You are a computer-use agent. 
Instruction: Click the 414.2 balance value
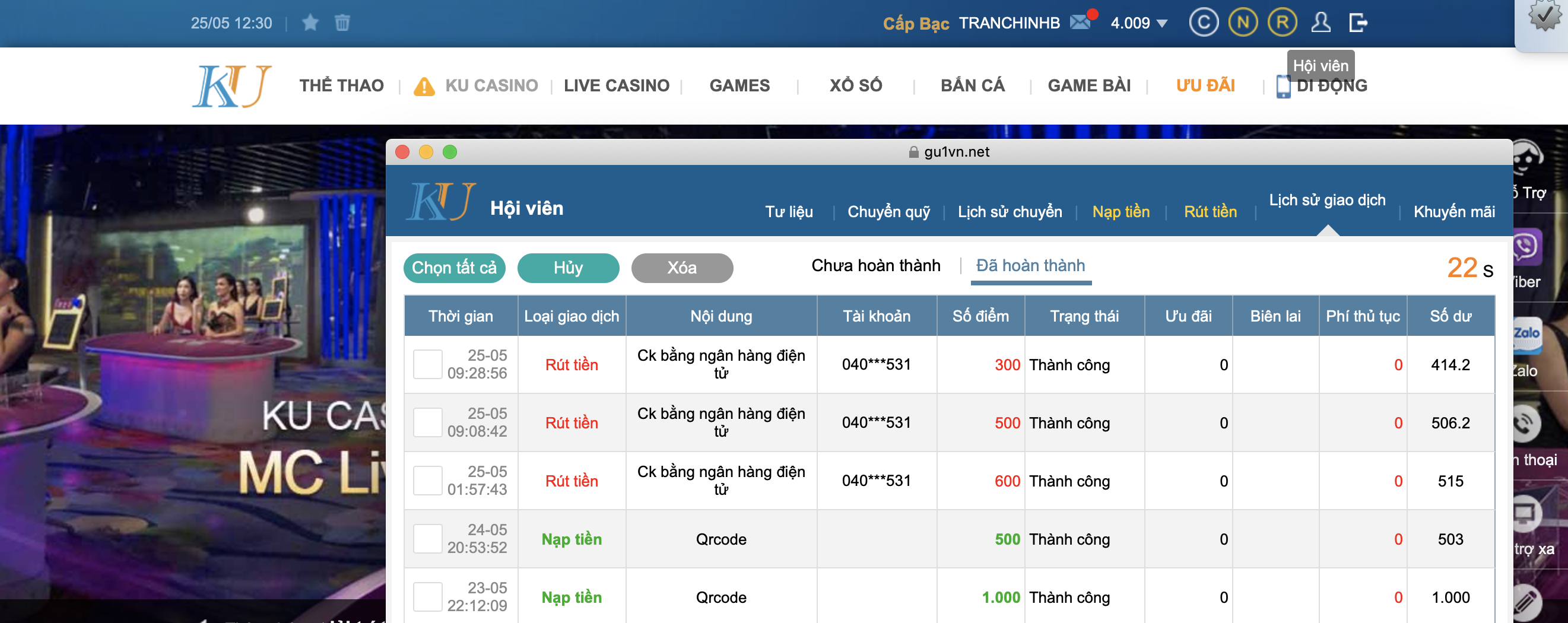click(1450, 365)
